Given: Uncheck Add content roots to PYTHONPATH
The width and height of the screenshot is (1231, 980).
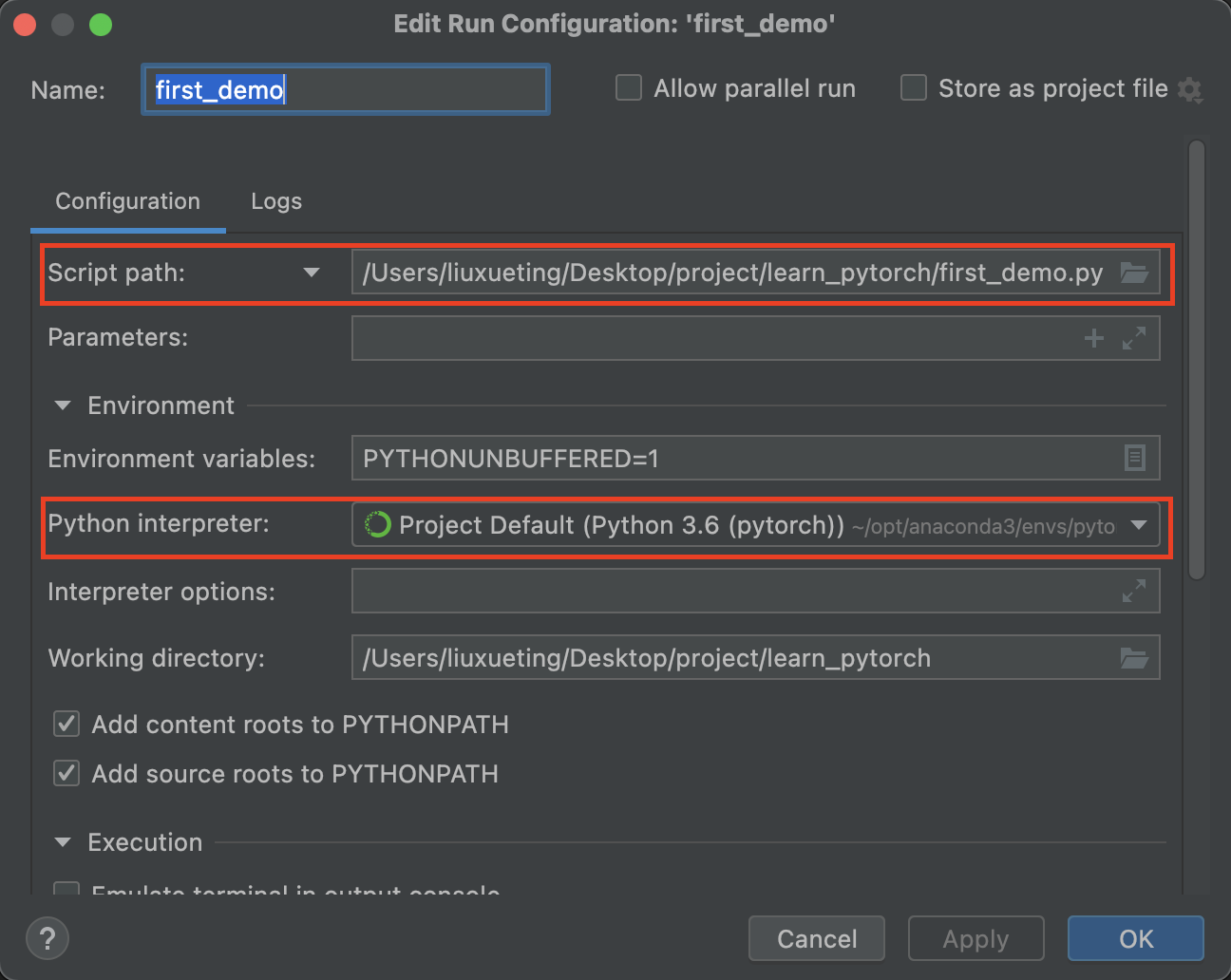Looking at the screenshot, I should click(x=66, y=725).
